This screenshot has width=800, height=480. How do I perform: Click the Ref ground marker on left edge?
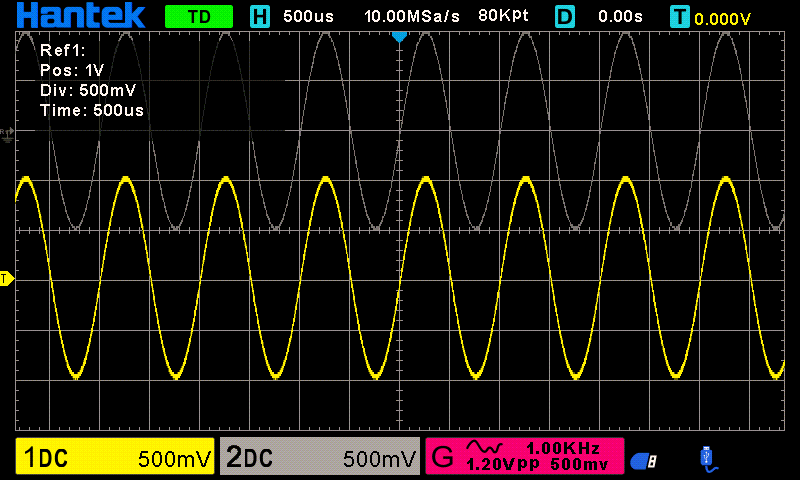pos(9,132)
